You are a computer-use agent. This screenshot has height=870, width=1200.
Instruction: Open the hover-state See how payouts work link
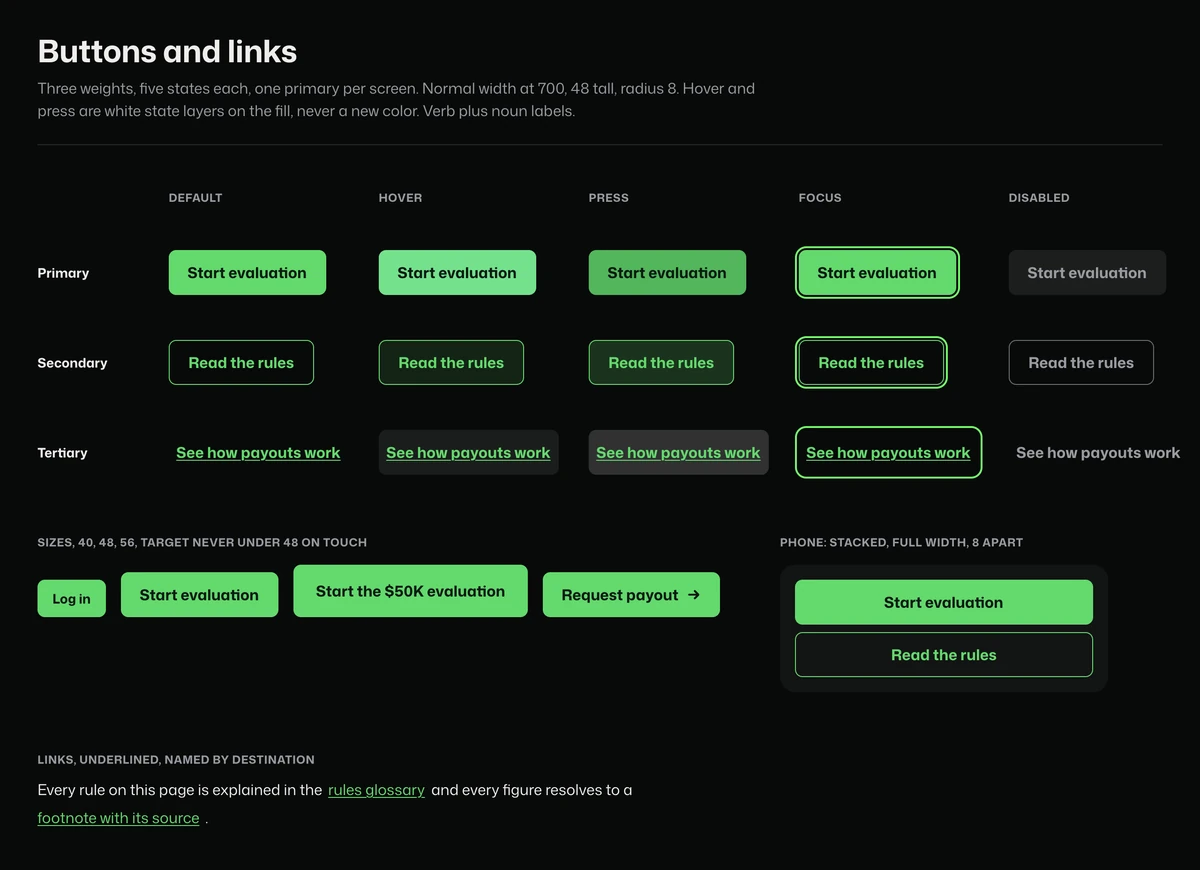[x=468, y=452]
